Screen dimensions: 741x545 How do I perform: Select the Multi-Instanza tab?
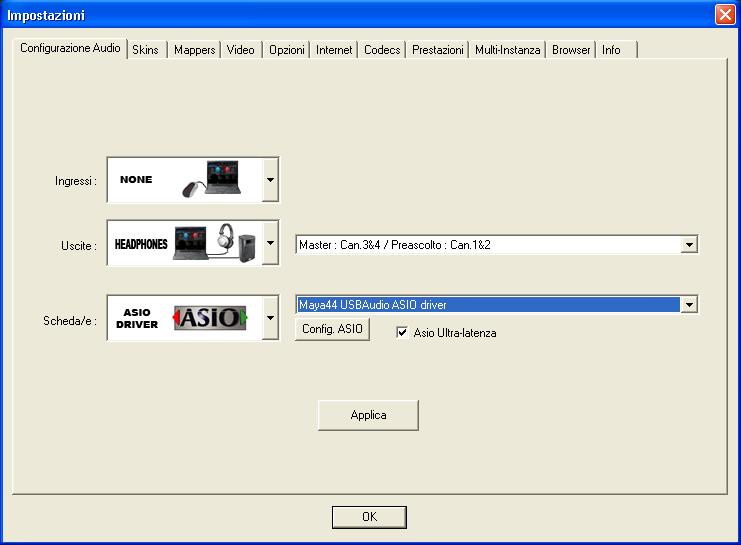508,50
